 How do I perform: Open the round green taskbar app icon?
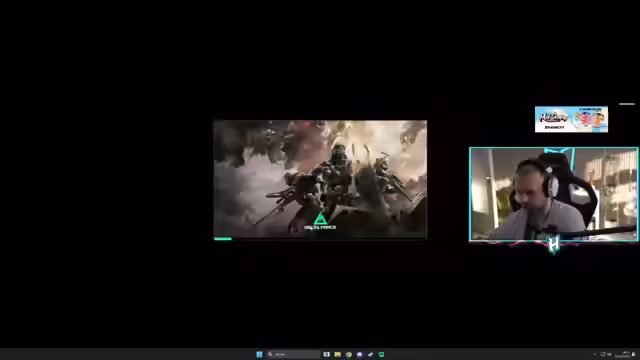[349, 354]
